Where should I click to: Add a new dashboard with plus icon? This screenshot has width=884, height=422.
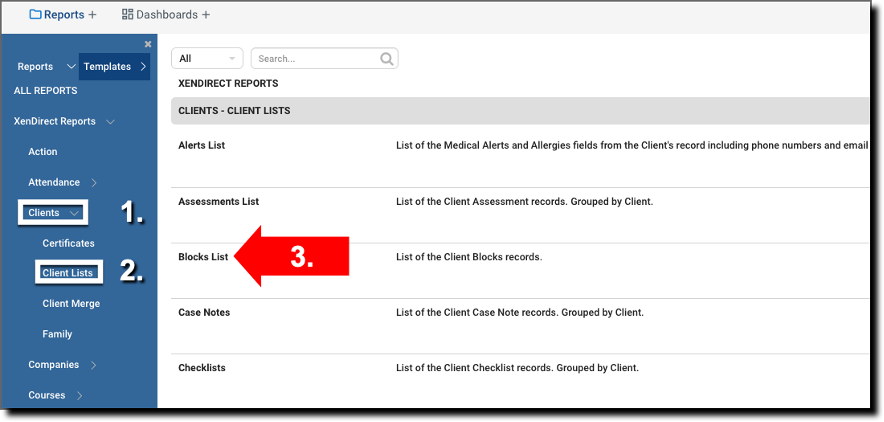pos(206,15)
